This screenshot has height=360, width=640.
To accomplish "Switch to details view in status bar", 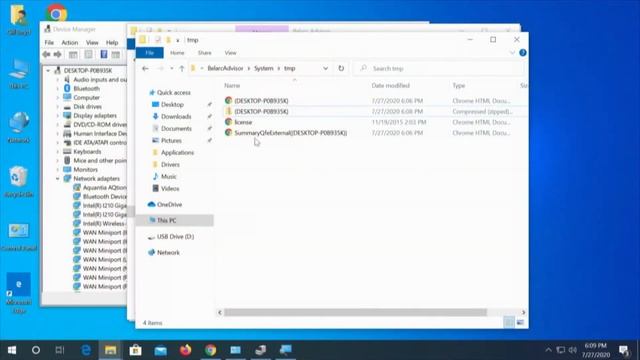I will [509, 322].
